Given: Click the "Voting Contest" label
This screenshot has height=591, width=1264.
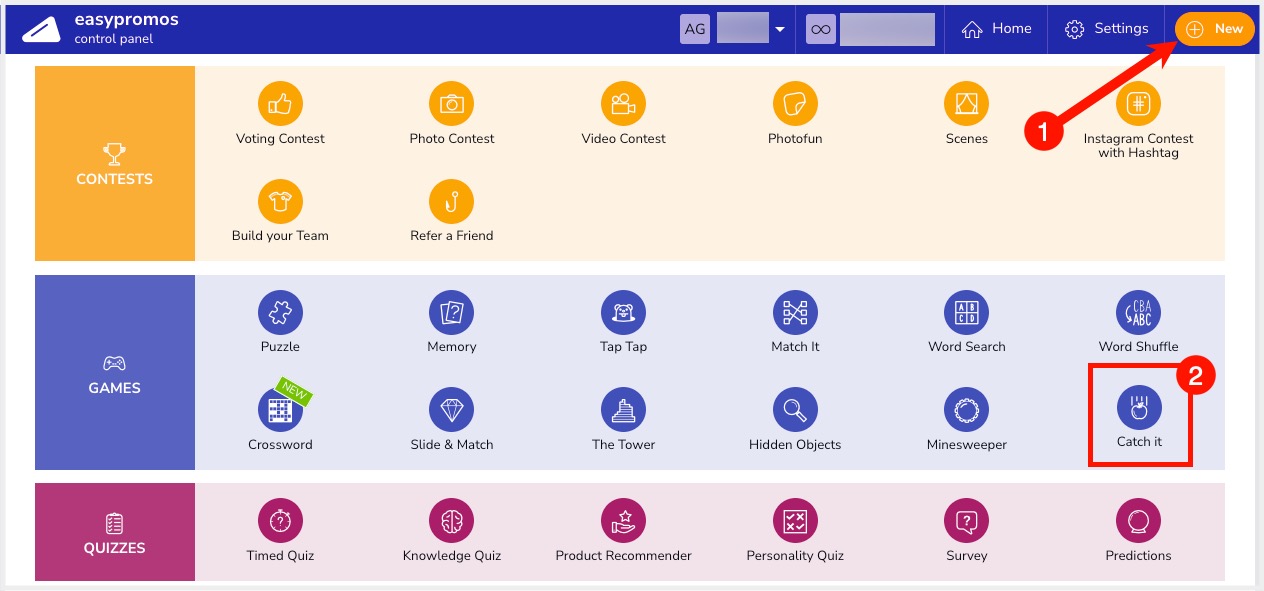Looking at the screenshot, I should pyautogui.click(x=280, y=139).
